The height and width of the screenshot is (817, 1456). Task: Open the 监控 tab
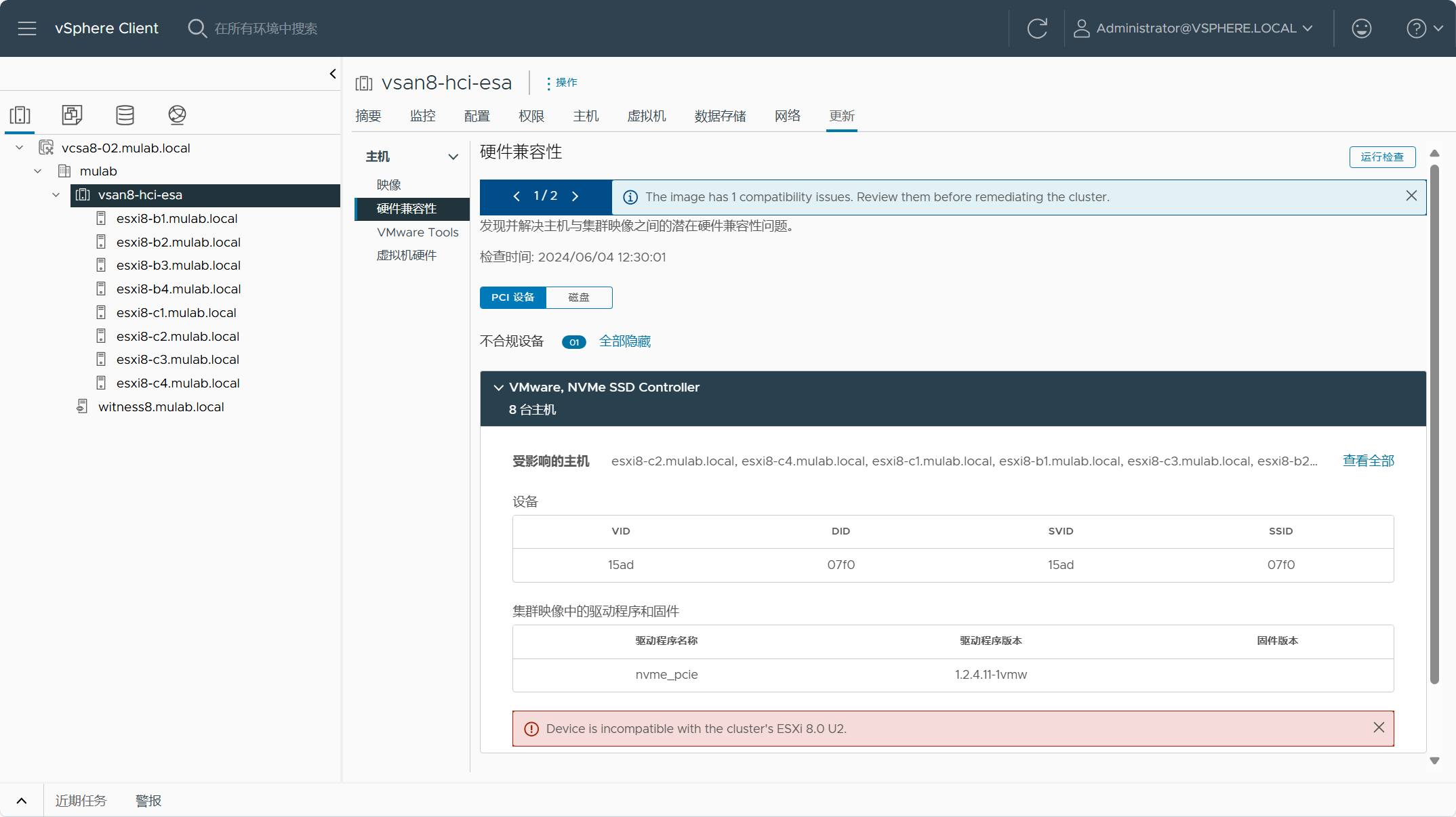[x=422, y=116]
